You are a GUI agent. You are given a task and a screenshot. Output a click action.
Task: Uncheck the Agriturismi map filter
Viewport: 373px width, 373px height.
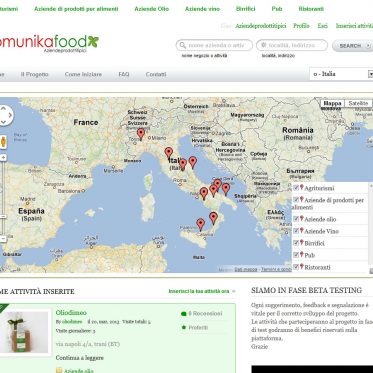(295, 188)
